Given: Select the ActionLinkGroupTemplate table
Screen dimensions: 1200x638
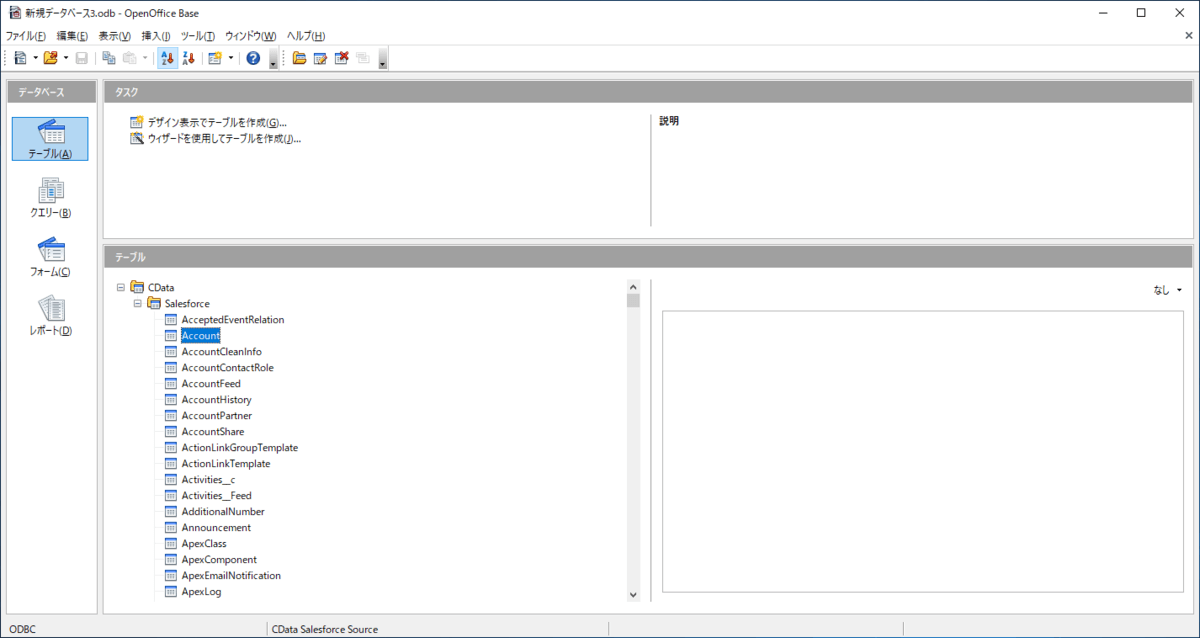Looking at the screenshot, I should (239, 447).
